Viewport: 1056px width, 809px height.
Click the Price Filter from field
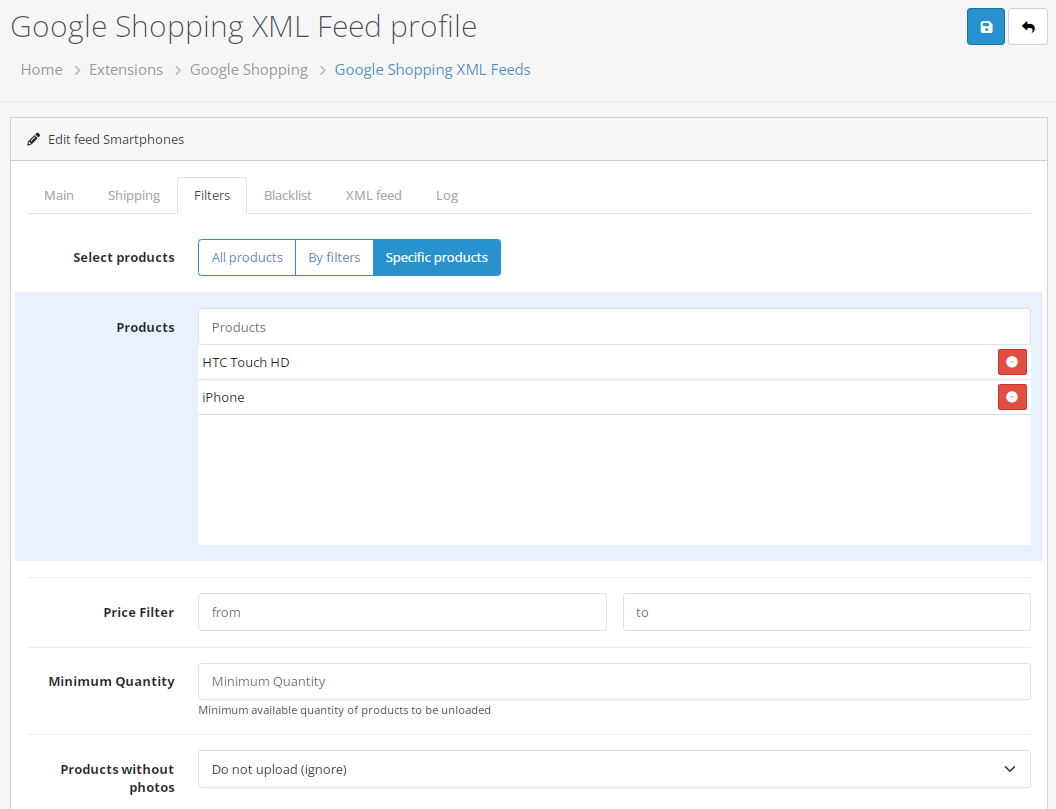tap(402, 612)
